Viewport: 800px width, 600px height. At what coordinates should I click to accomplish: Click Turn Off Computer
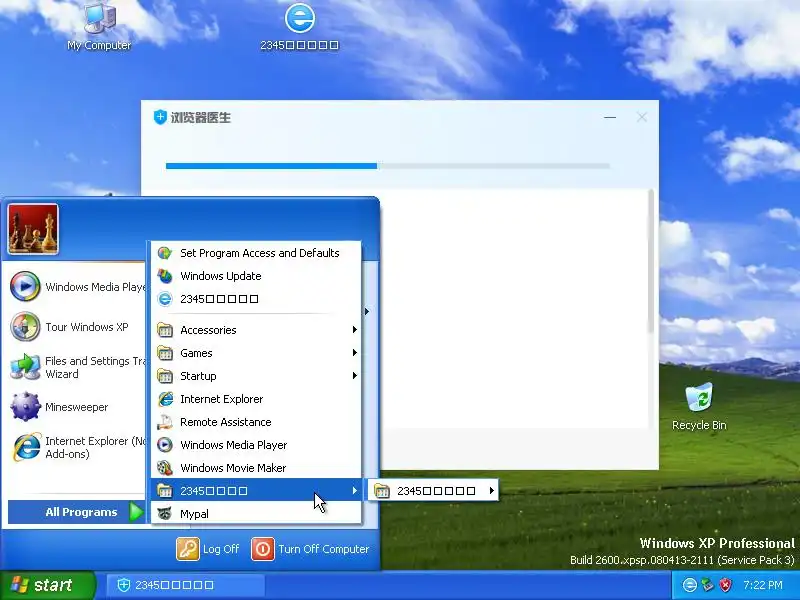311,549
